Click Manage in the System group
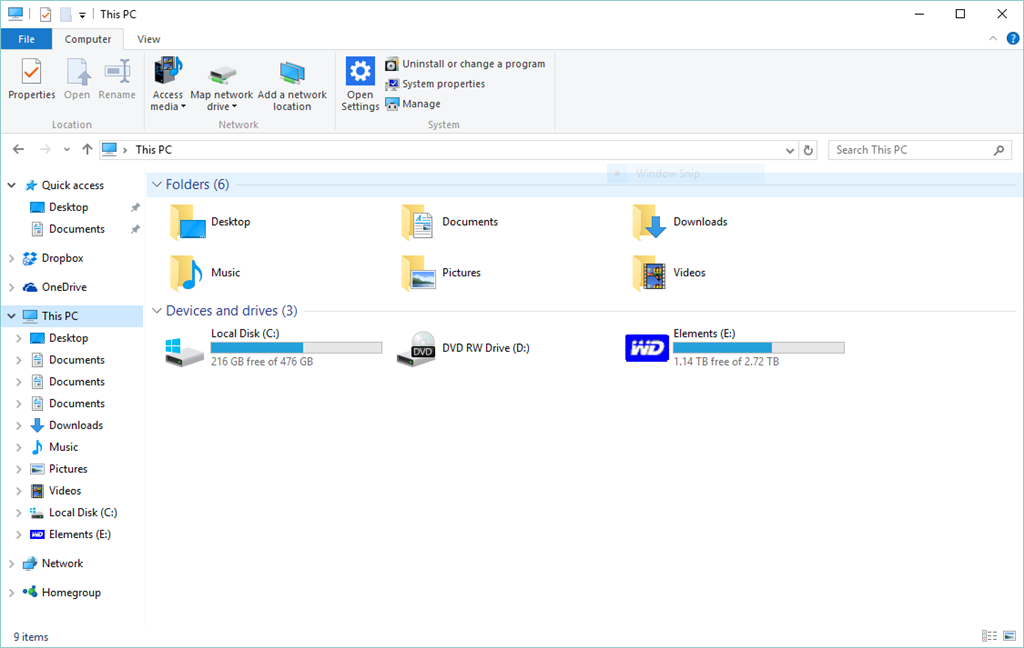Screen dimensions: 1024x648 [413, 104]
